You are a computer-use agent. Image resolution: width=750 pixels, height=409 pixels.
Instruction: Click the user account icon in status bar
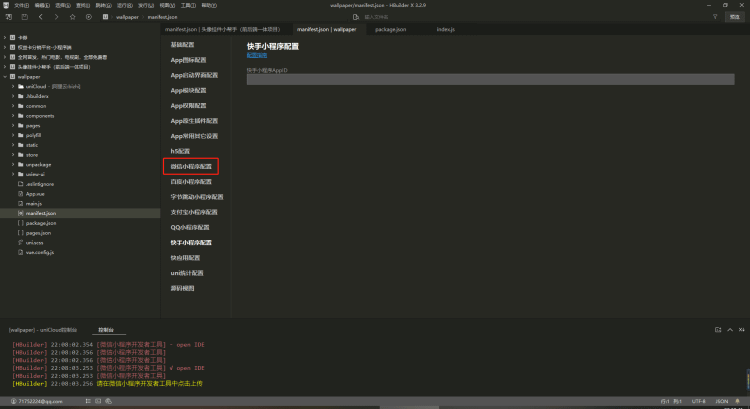point(13,401)
